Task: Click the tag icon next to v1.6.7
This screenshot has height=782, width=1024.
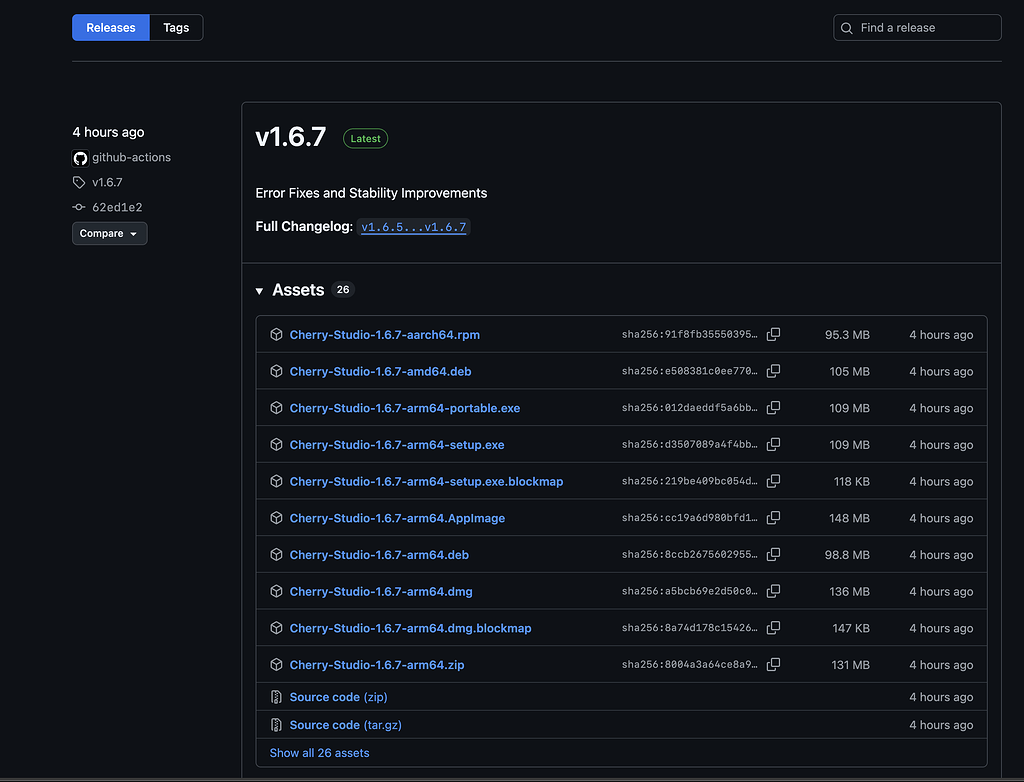Action: click(79, 182)
